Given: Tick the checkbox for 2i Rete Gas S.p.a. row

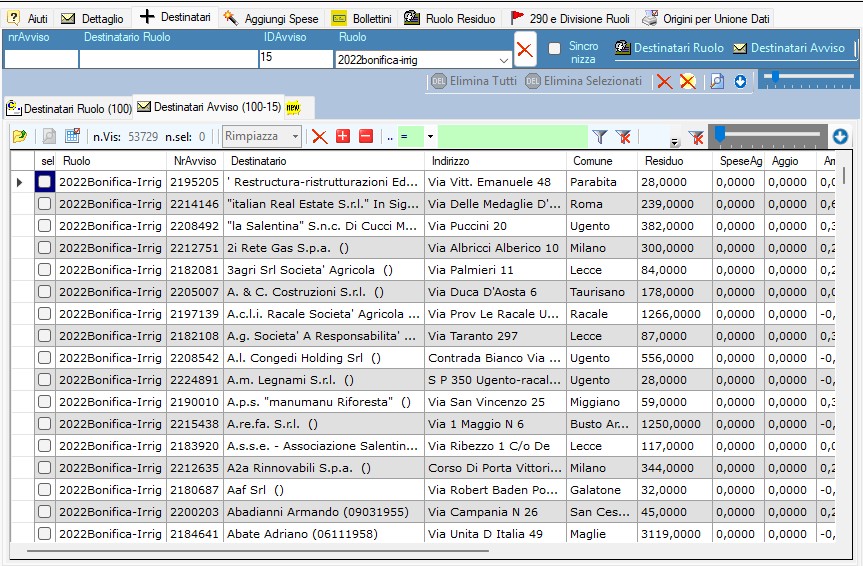Looking at the screenshot, I should click(x=44, y=248).
